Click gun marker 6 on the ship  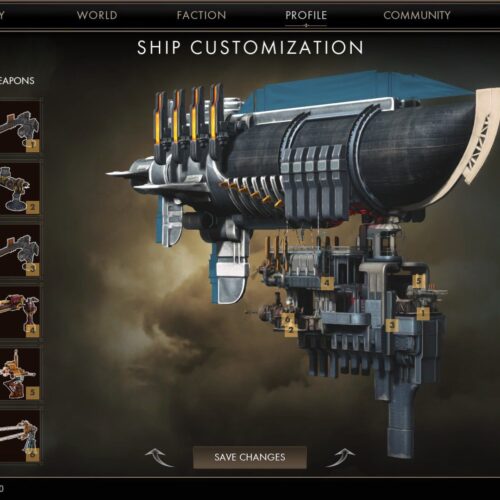pos(288,319)
